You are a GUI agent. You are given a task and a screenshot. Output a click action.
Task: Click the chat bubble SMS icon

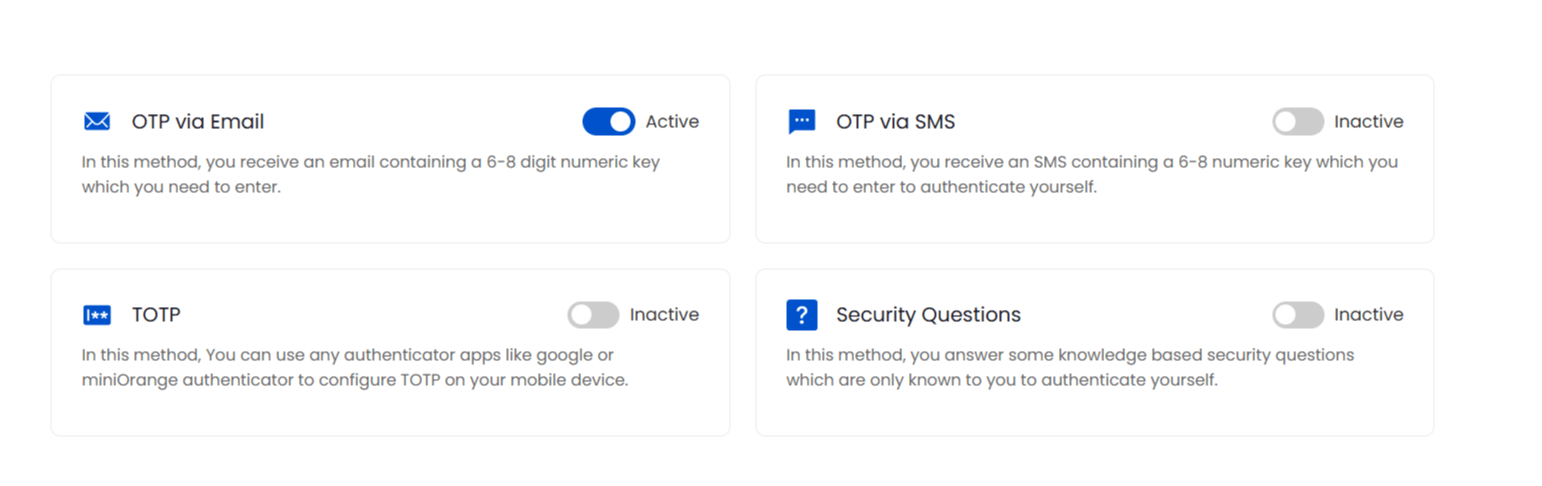point(801,122)
